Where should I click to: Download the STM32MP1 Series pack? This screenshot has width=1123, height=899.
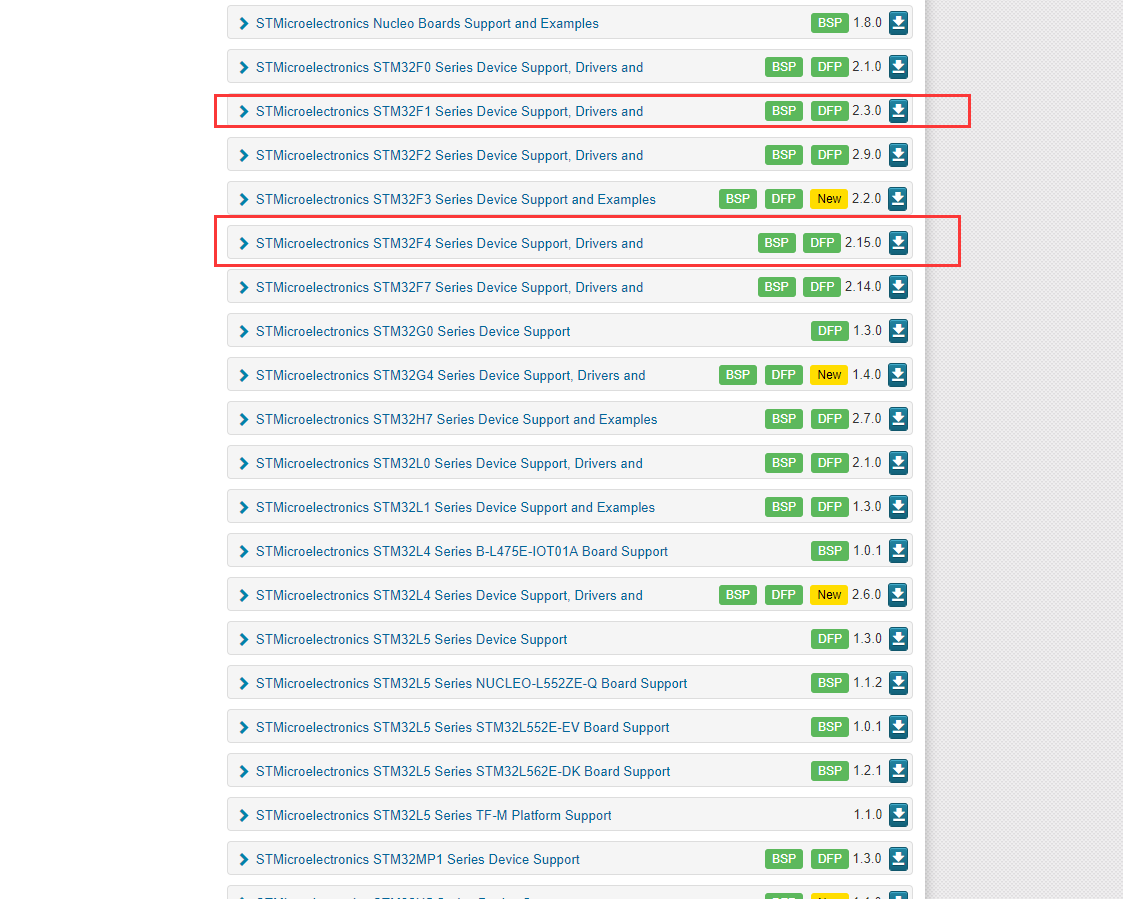pyautogui.click(x=898, y=859)
